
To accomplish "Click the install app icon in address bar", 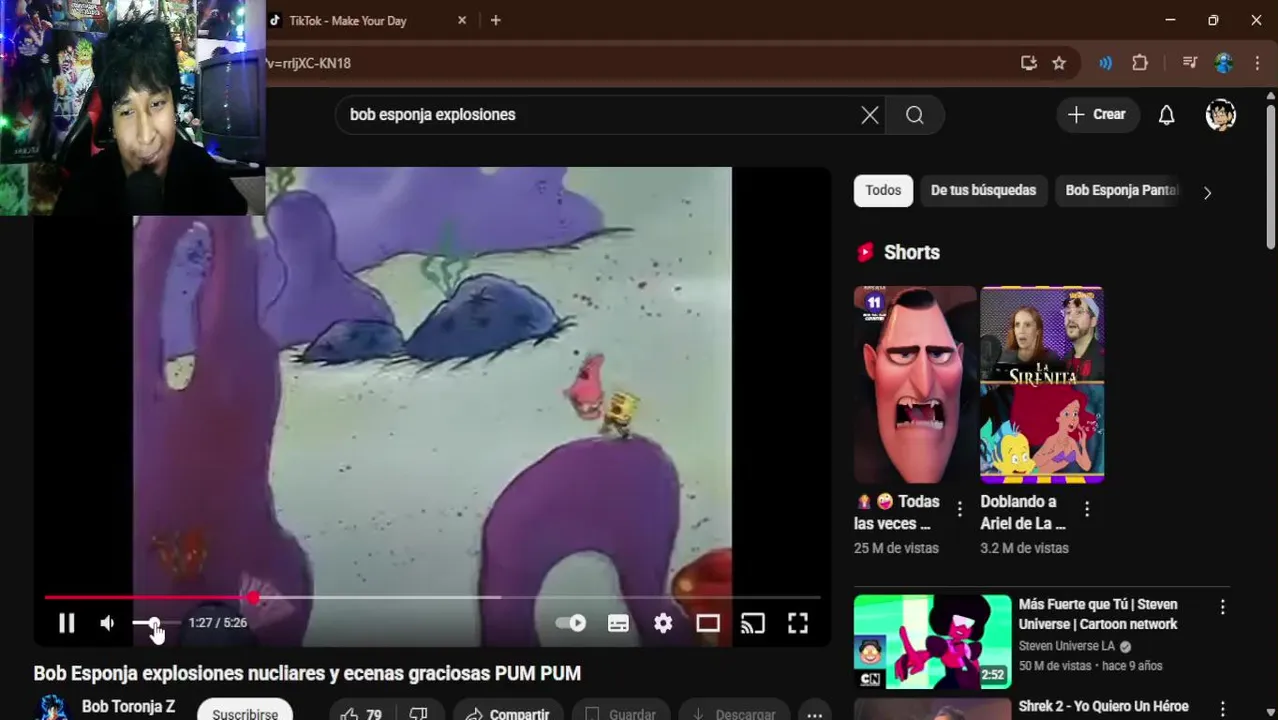I will [x=1028, y=63].
